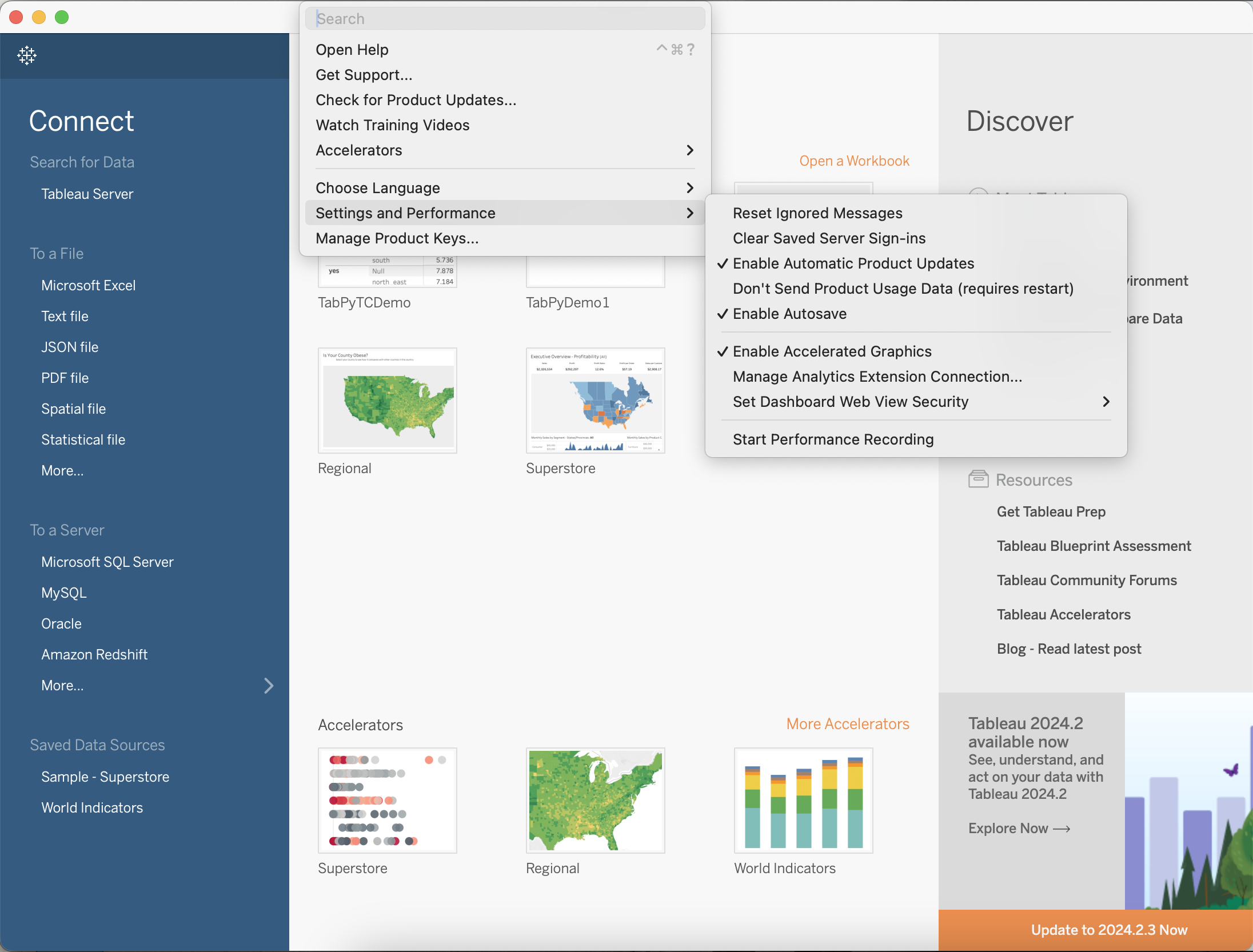1253x952 pixels.
Task: Open the Regional sample workbook thumbnail
Action: [x=388, y=401]
